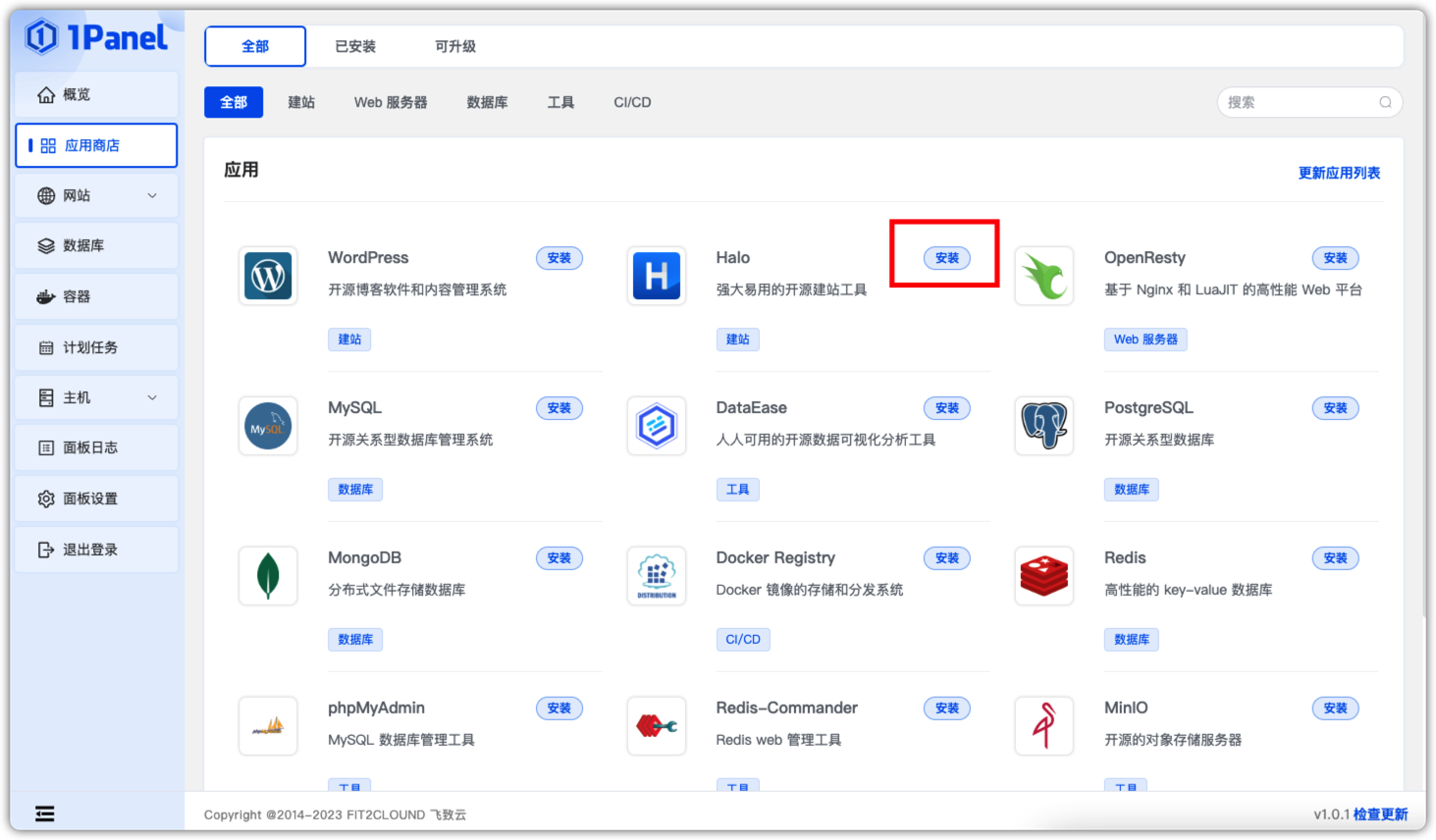
Task: Click the 检查更新 link in footer
Action: click(1380, 814)
